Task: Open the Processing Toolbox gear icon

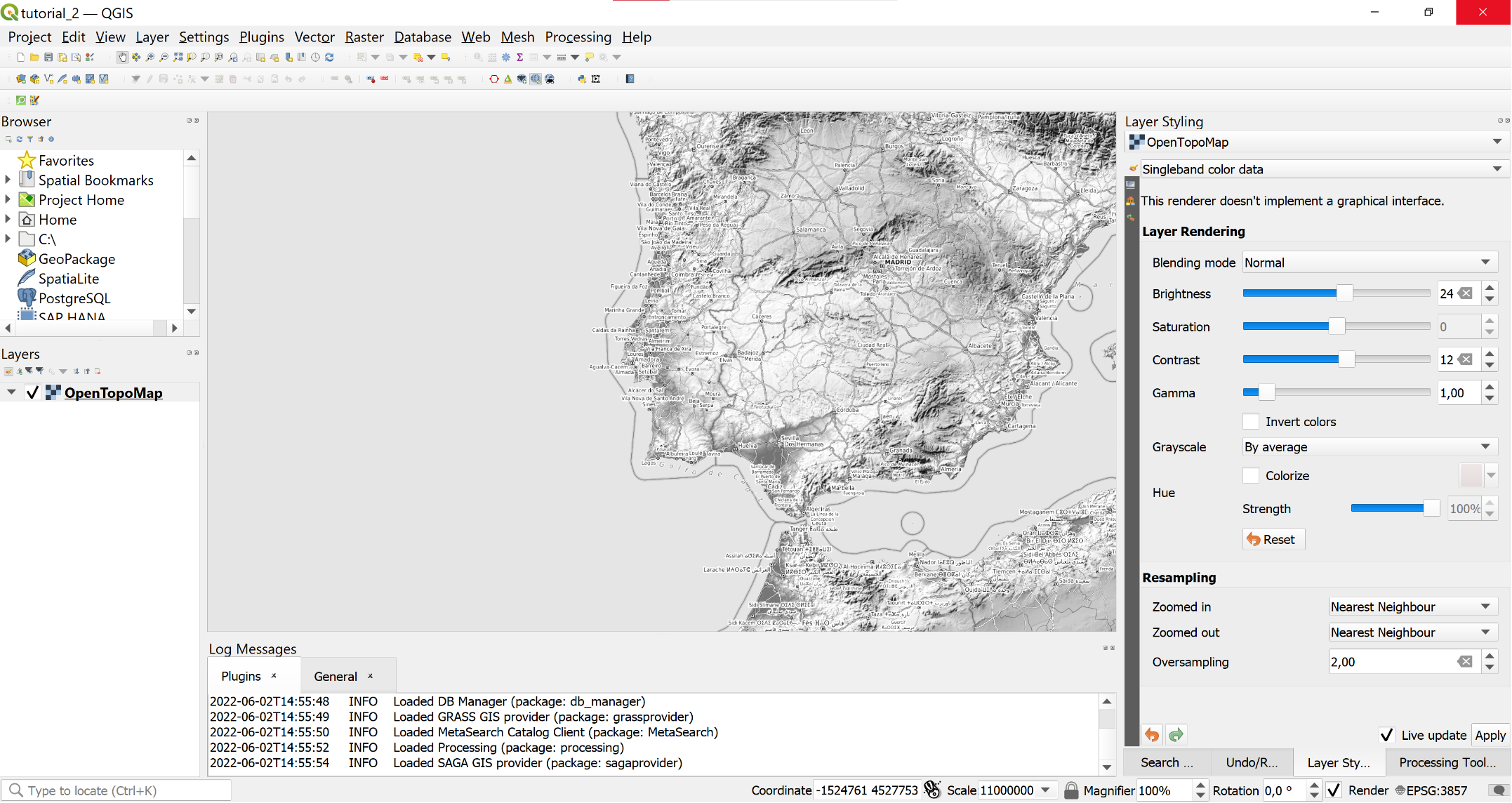Action: [505, 58]
